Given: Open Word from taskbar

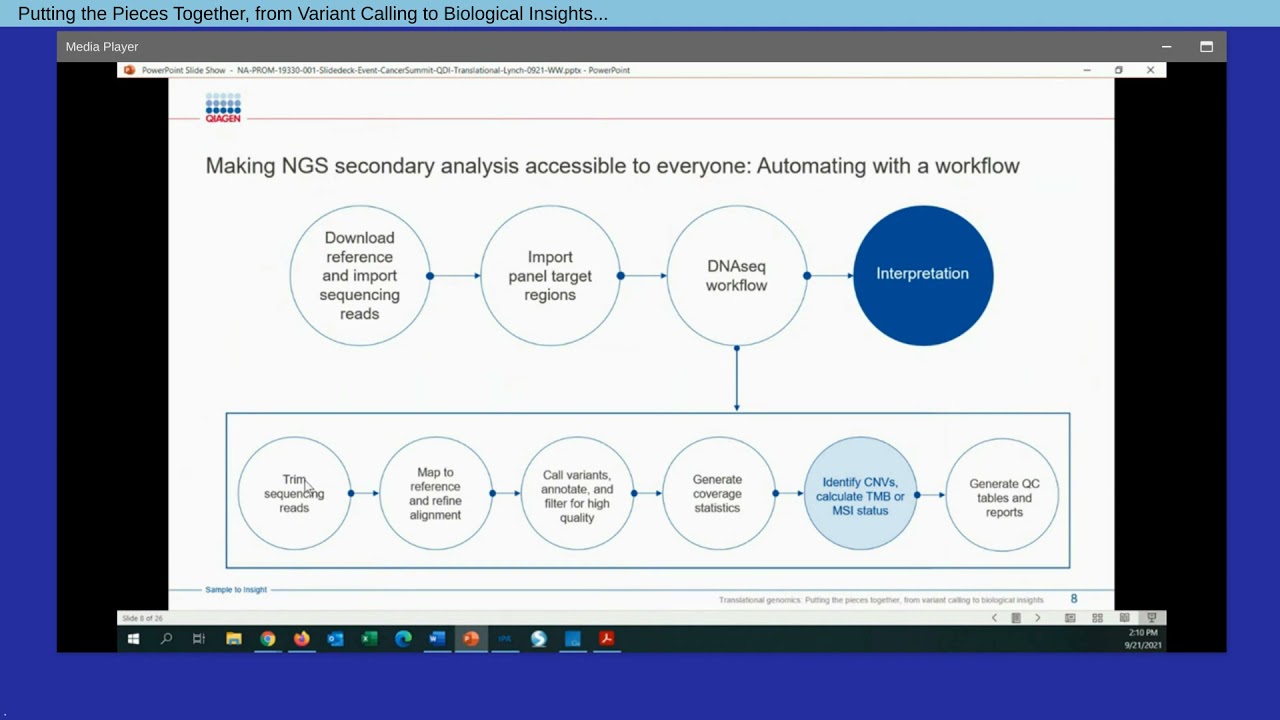Looking at the screenshot, I should coord(437,639).
